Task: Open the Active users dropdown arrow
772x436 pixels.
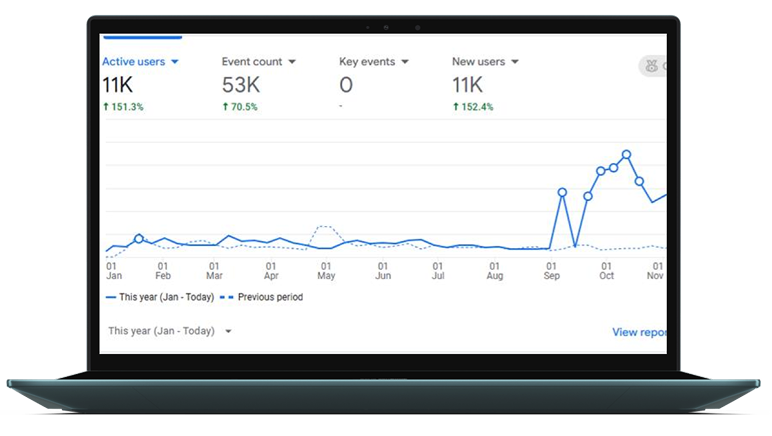Action: [x=175, y=62]
